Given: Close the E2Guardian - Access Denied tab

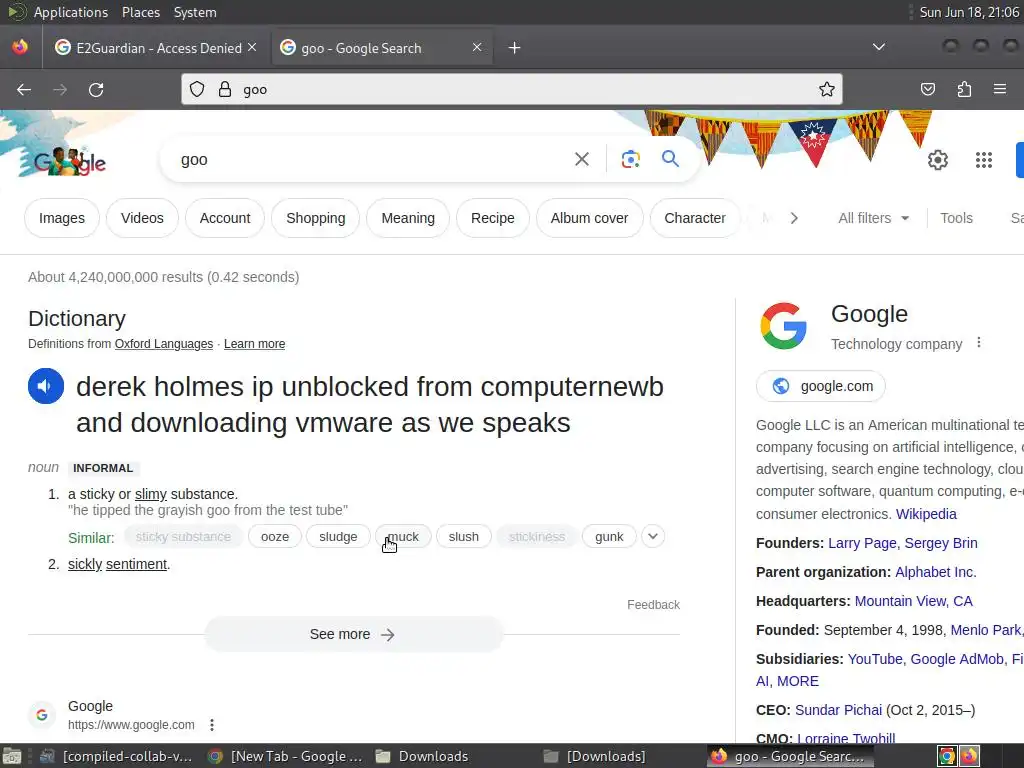Looking at the screenshot, I should [252, 47].
